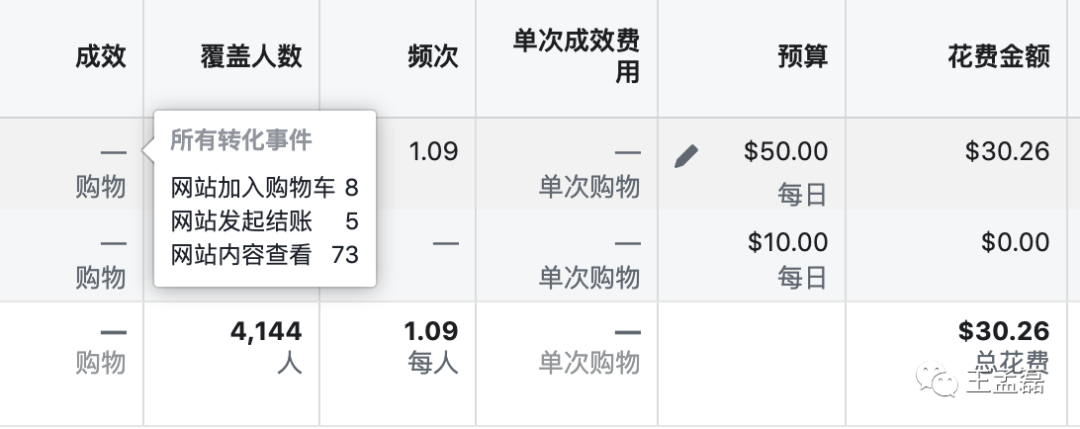Click the total $30.26 总花费 cell
The image size is (1080, 429).
(x=1004, y=346)
